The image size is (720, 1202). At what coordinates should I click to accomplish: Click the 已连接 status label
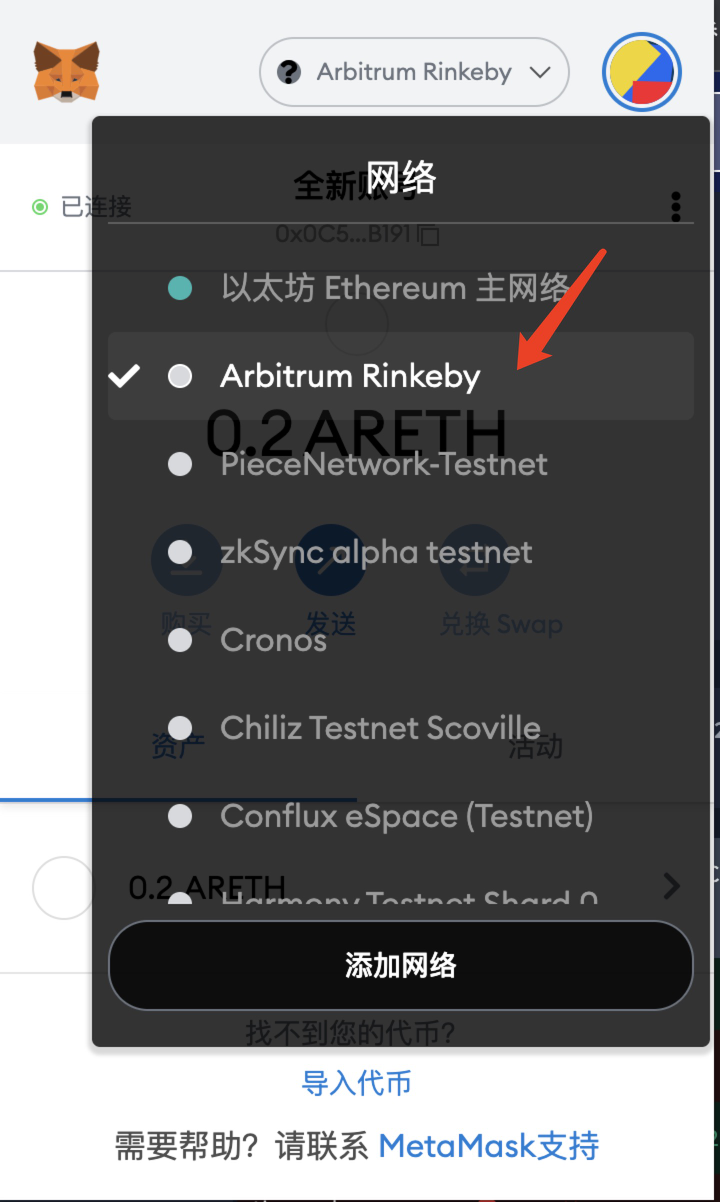click(x=96, y=207)
